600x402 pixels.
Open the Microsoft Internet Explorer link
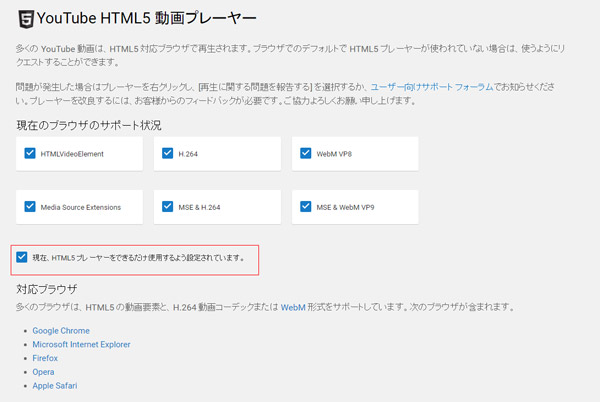tap(81, 344)
